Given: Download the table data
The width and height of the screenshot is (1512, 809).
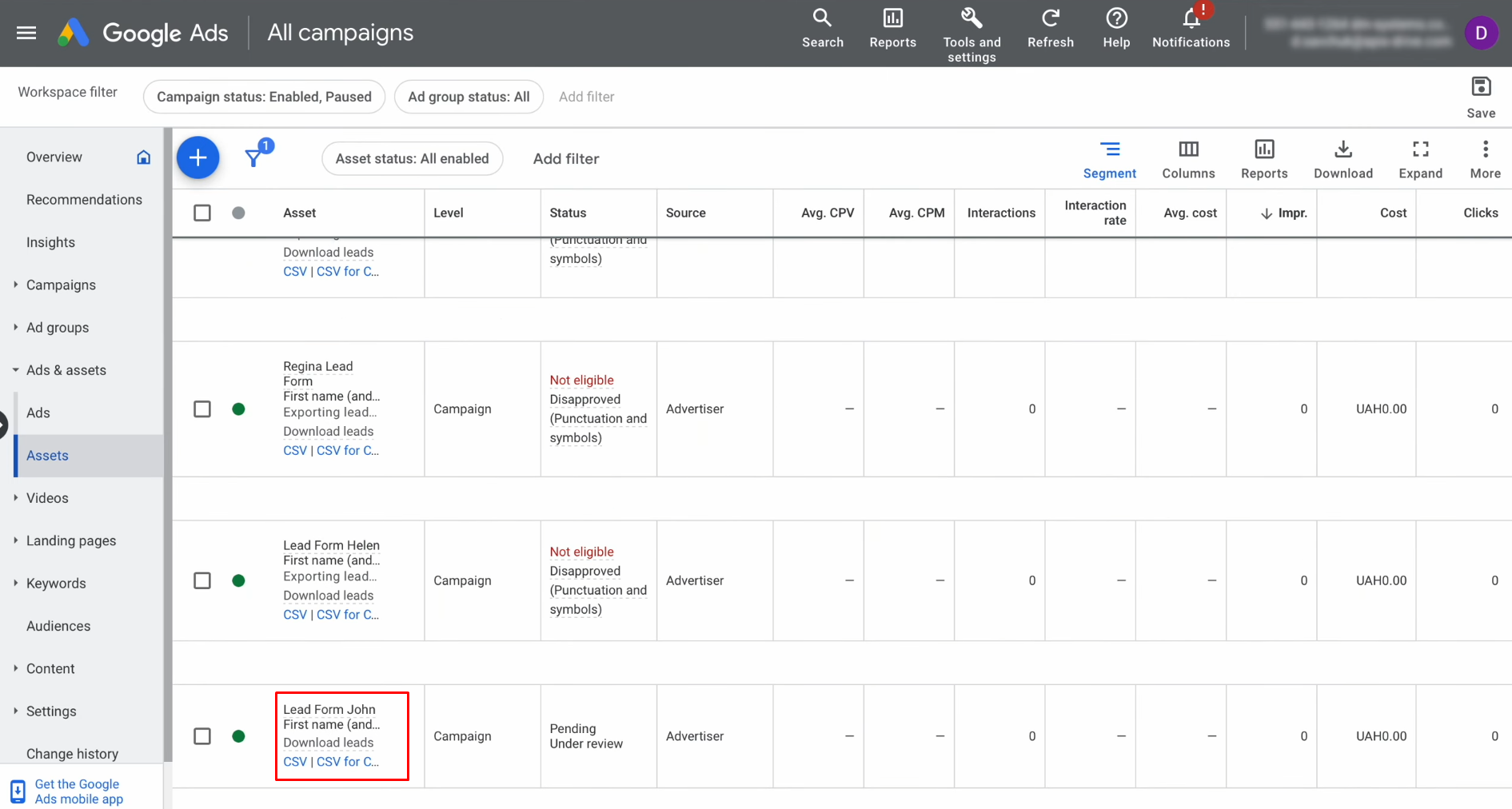Looking at the screenshot, I should click(x=1342, y=160).
